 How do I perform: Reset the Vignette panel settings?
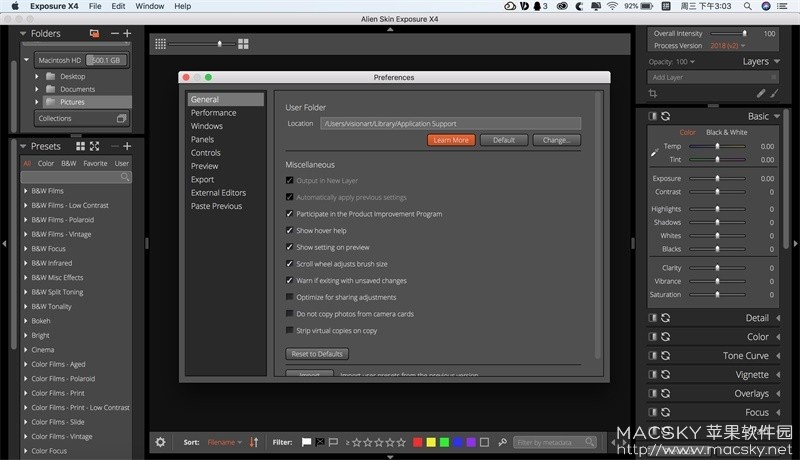[666, 374]
